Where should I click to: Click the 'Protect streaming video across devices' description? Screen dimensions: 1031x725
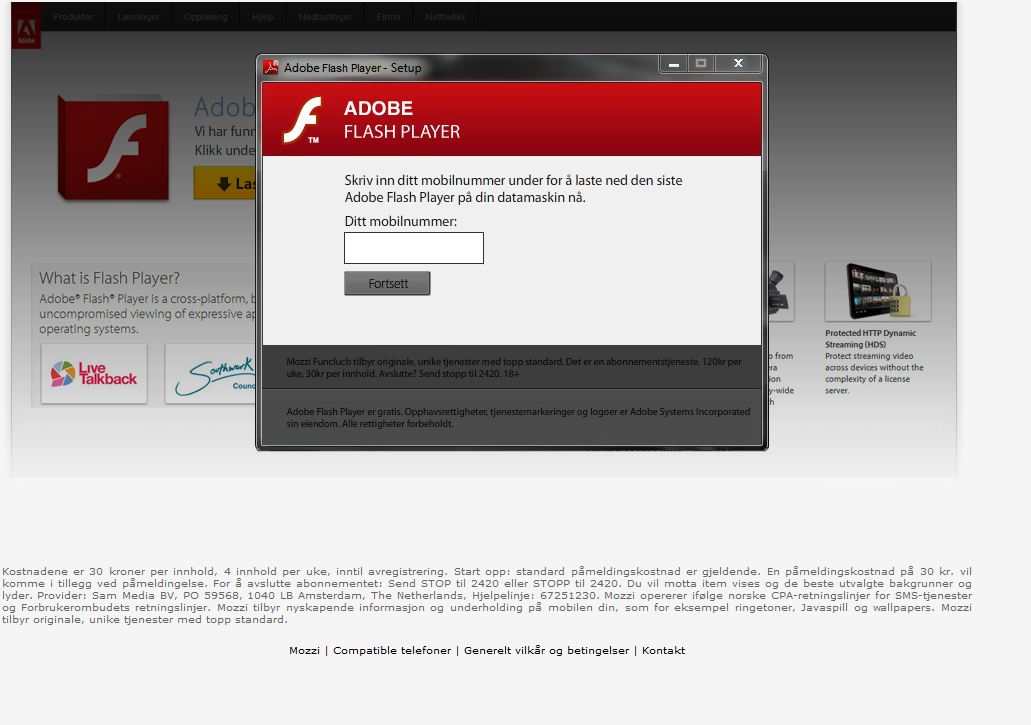click(875, 373)
